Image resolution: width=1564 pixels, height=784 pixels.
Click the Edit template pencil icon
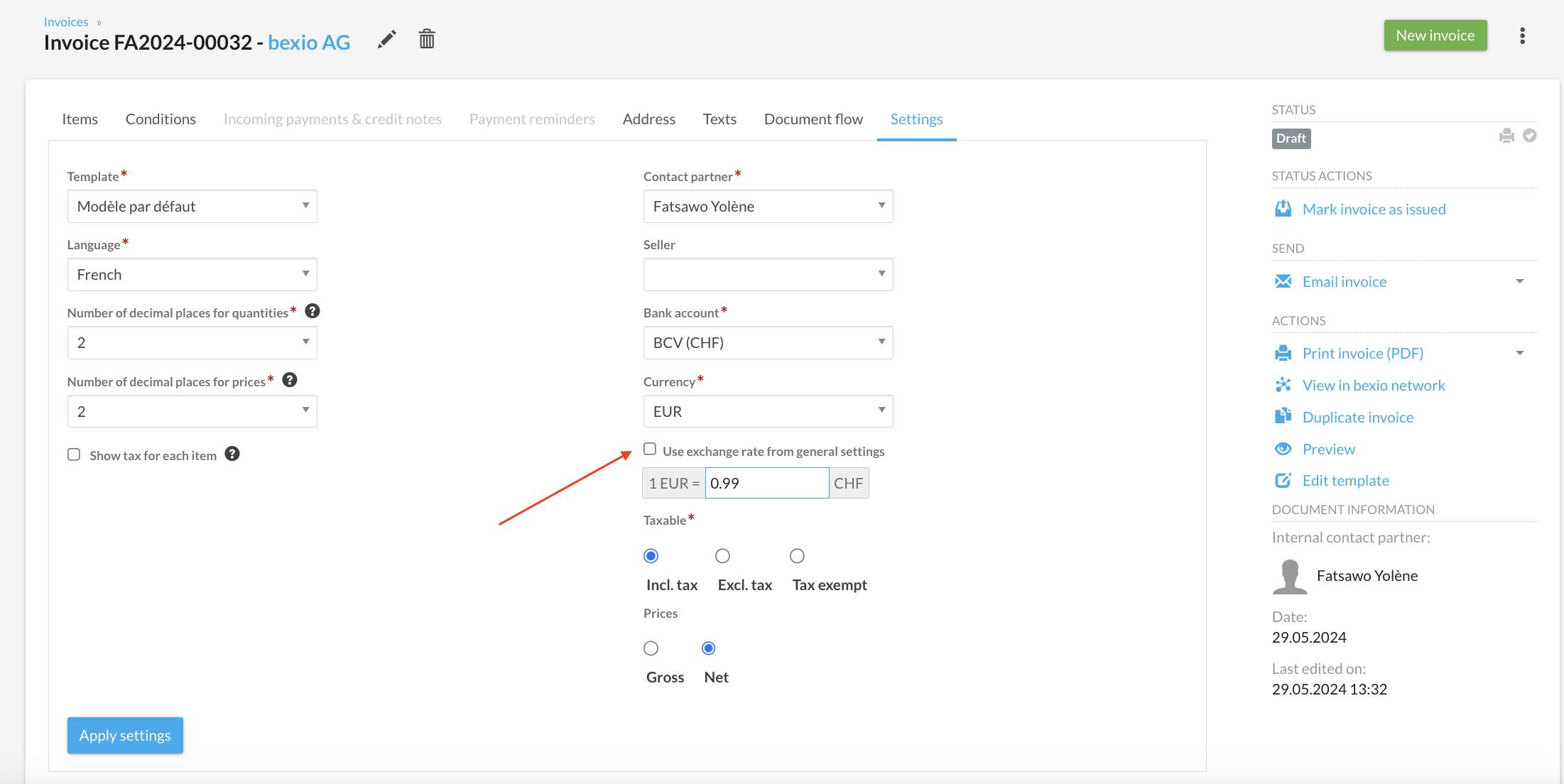1283,481
